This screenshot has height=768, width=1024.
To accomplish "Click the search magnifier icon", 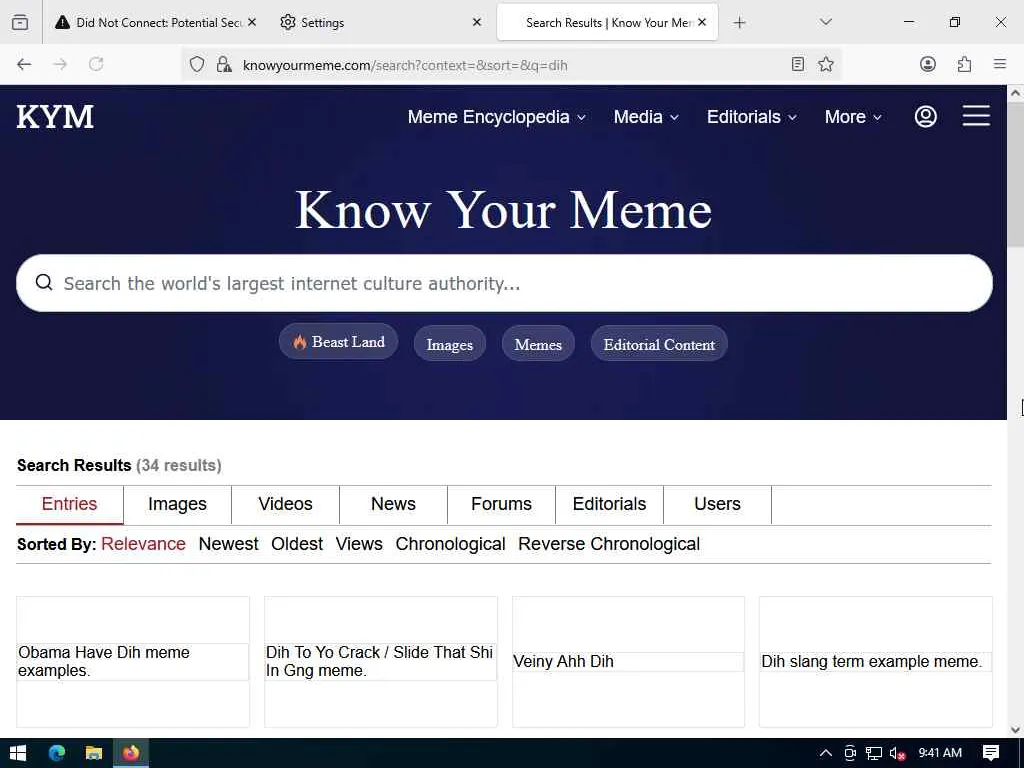I will pyautogui.click(x=44, y=282).
